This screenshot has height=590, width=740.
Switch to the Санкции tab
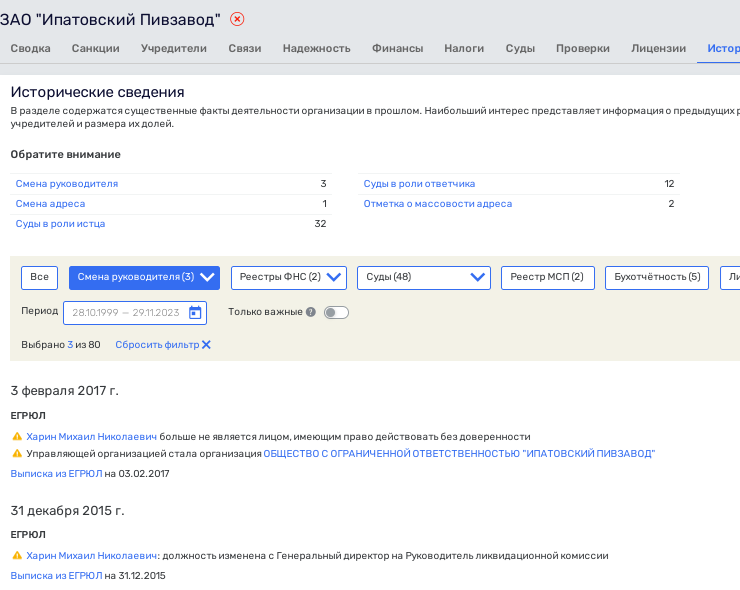(x=95, y=48)
